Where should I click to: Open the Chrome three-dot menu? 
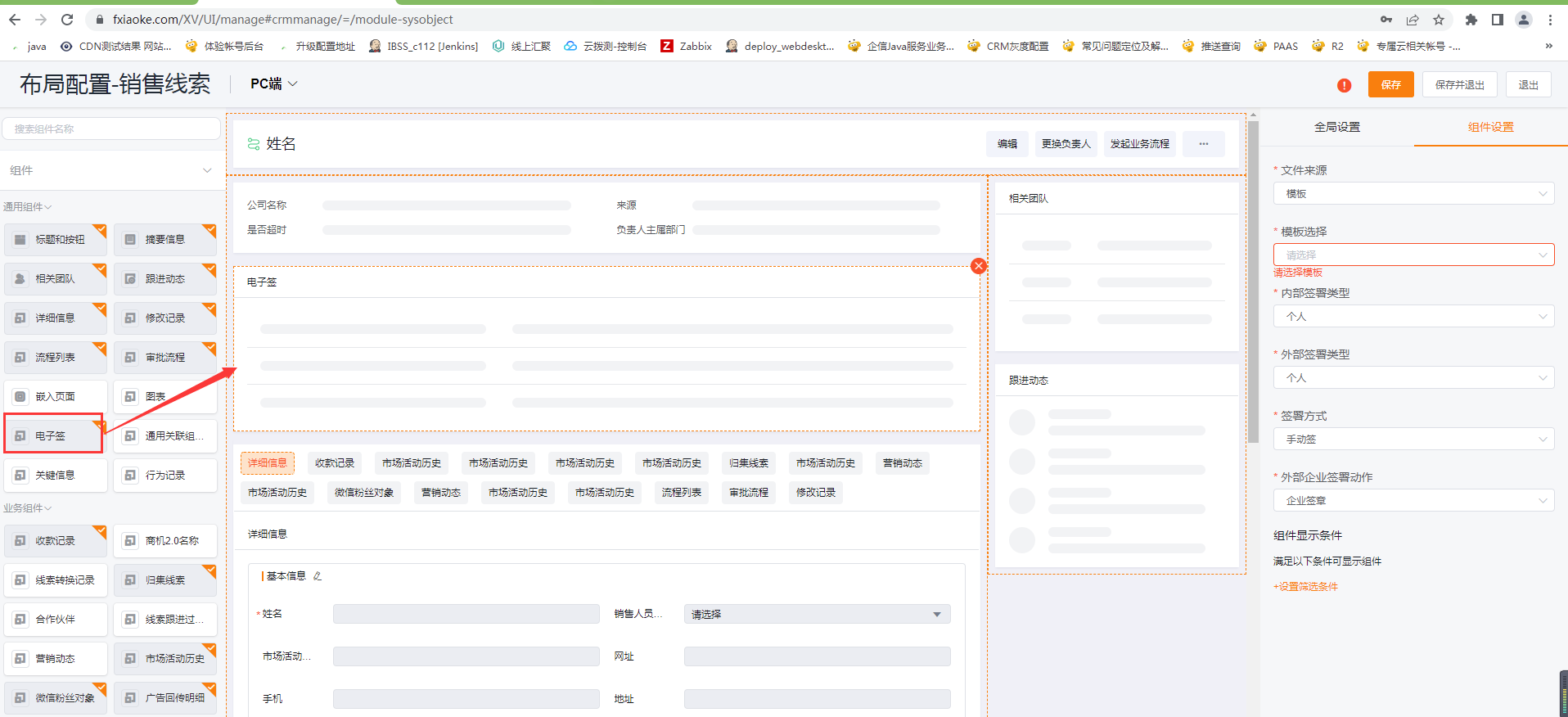1550,20
